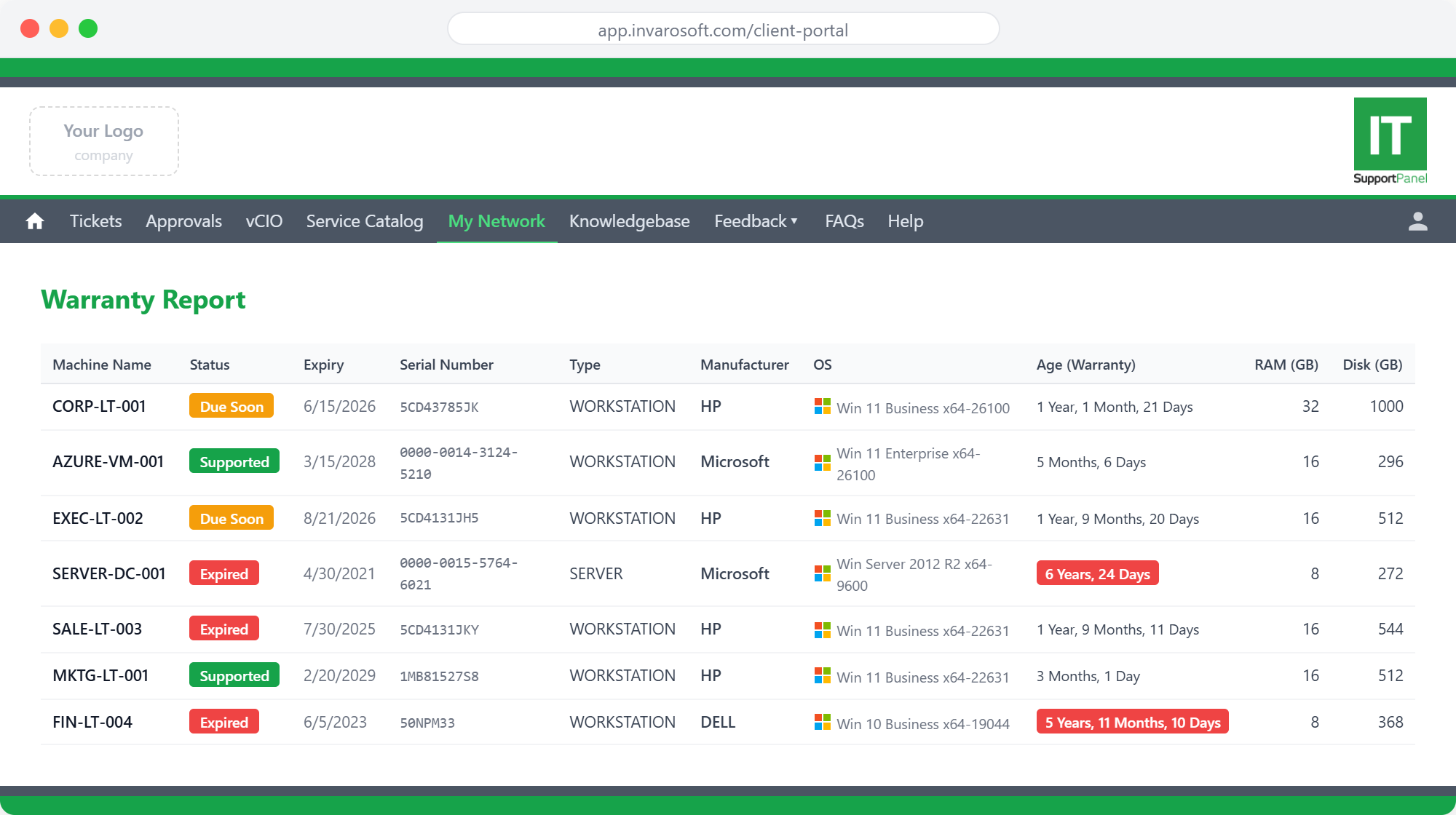This screenshot has width=1456, height=815.
Task: Click the RAM (GB) column header
Action: (1286, 365)
